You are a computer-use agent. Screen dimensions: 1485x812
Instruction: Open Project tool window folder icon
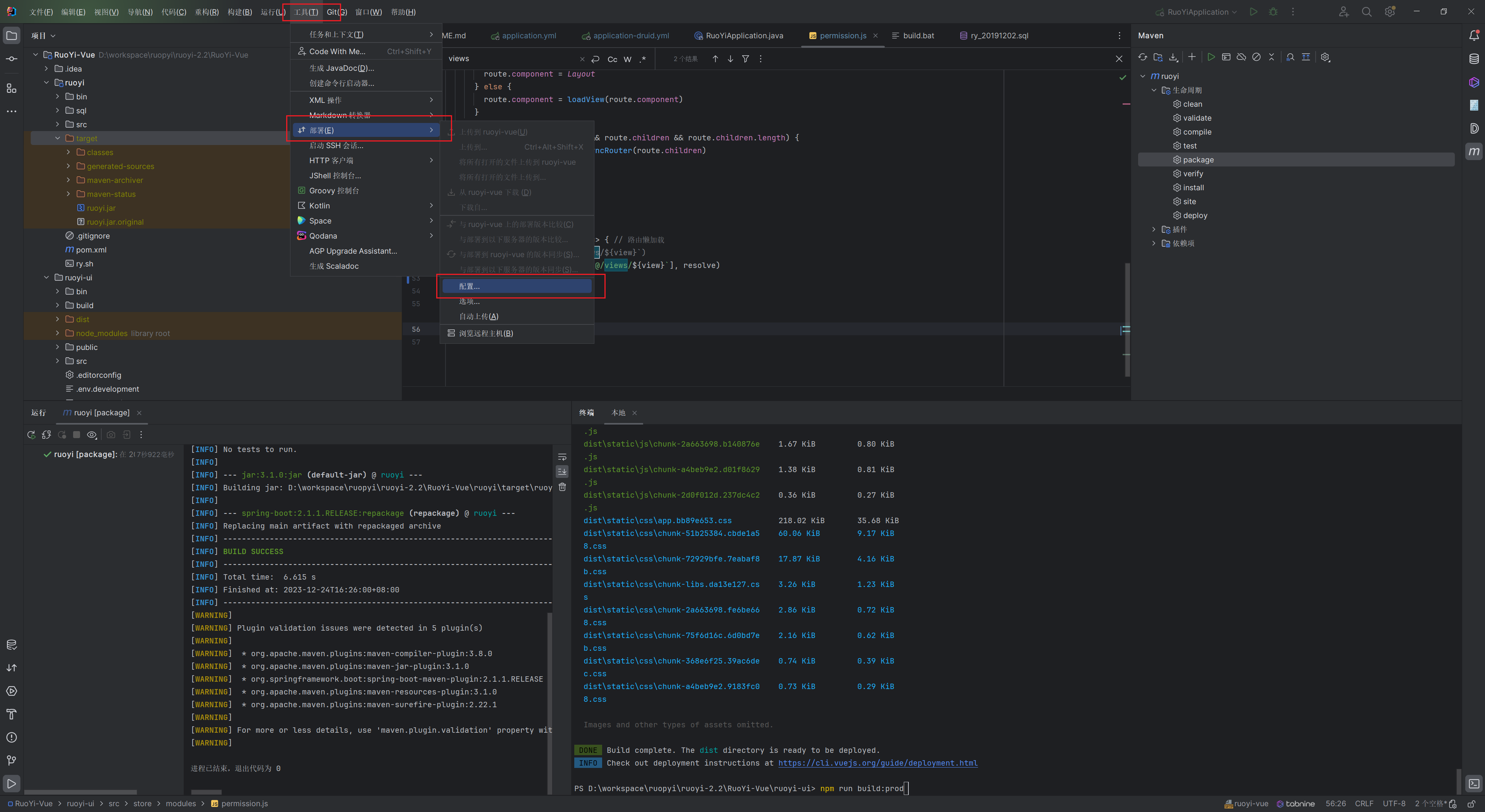(x=12, y=36)
